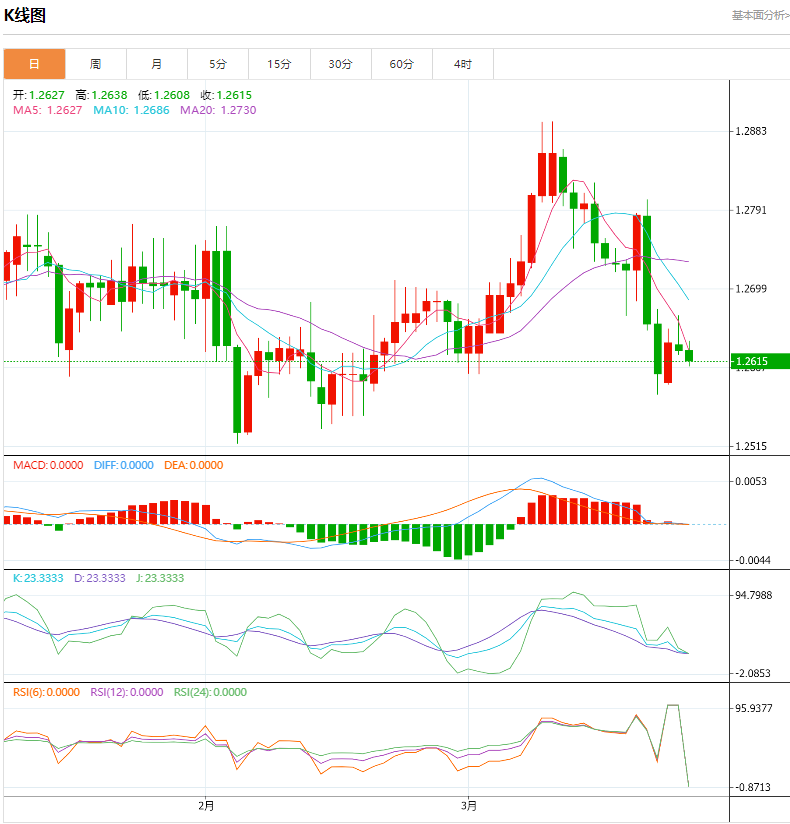Click the DIFF indicator value label
790x824 pixels.
(123, 465)
